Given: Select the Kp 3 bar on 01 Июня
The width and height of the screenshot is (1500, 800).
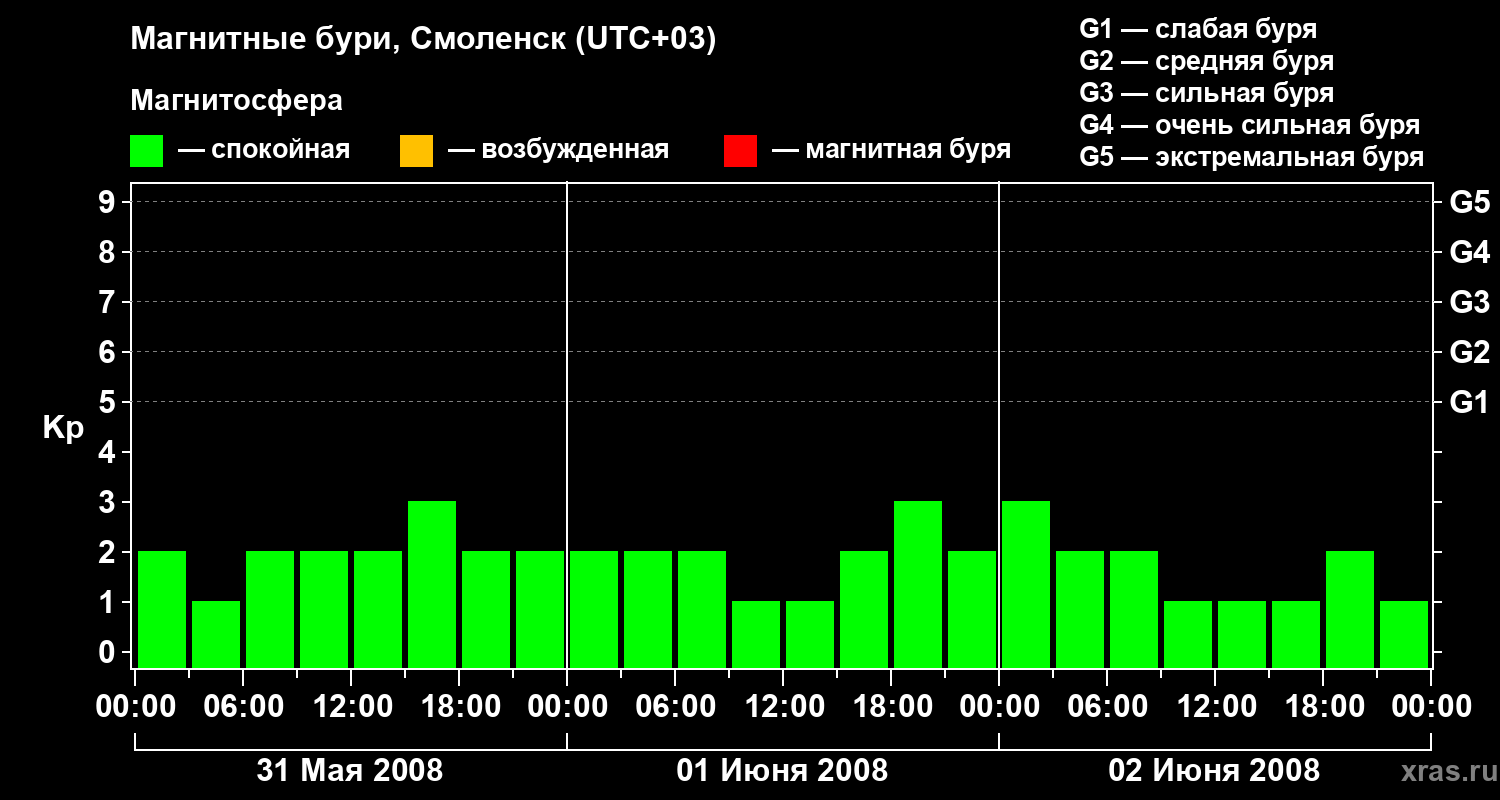Looking at the screenshot, I should pos(918,584).
